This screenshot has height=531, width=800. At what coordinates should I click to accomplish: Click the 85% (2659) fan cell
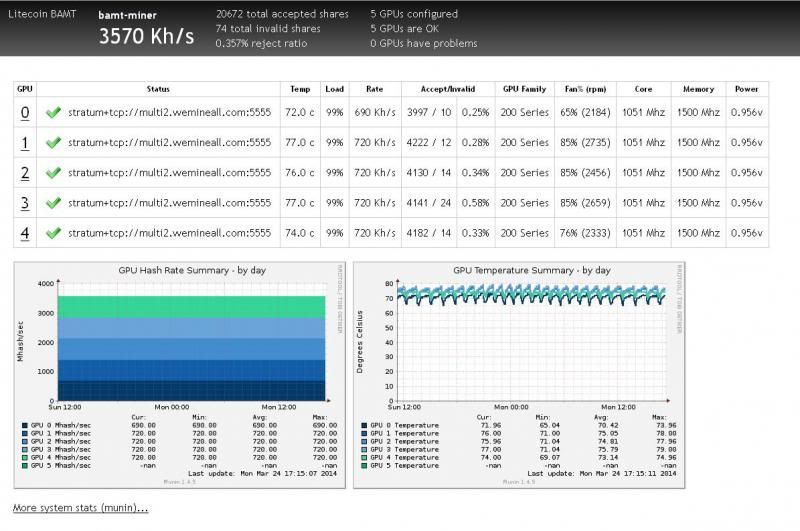click(585, 203)
